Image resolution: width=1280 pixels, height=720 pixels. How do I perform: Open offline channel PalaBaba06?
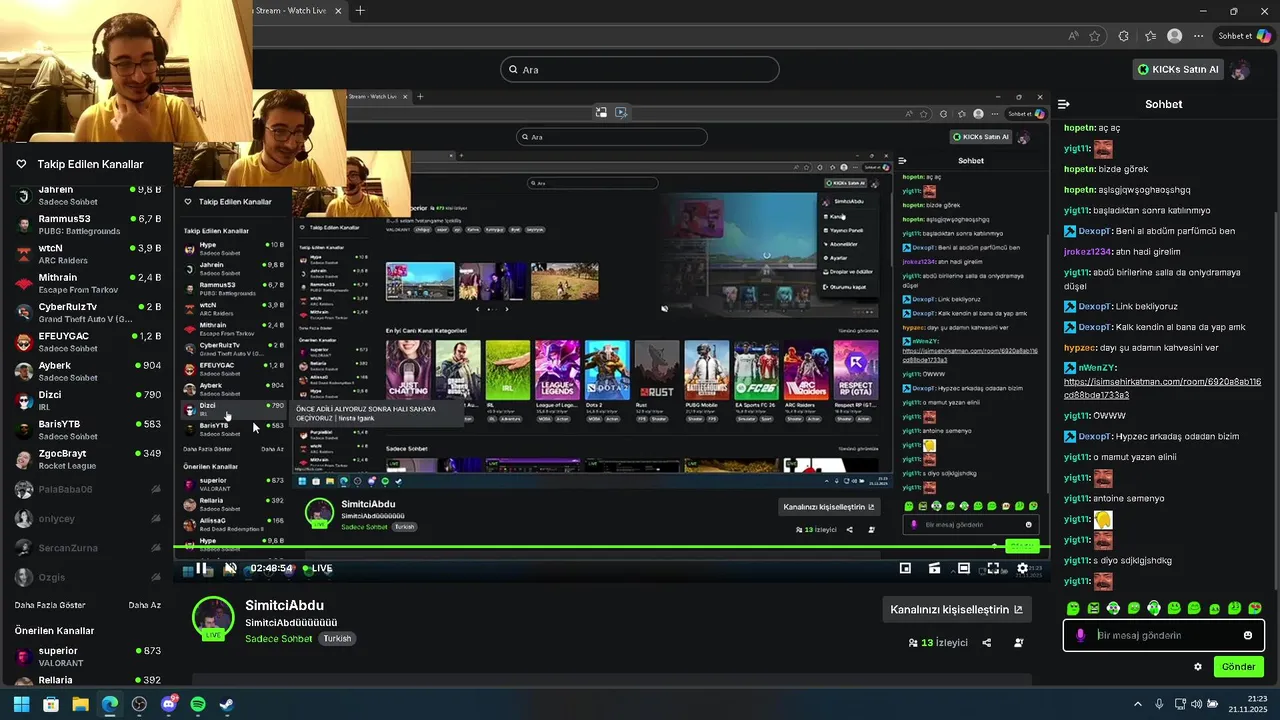coord(88,489)
